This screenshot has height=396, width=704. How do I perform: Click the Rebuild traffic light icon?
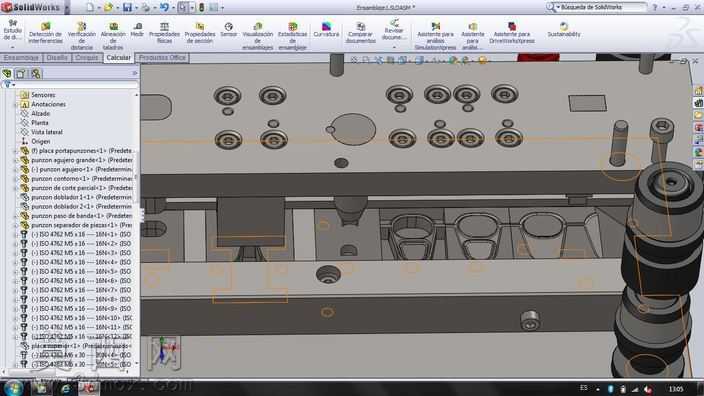202,7
